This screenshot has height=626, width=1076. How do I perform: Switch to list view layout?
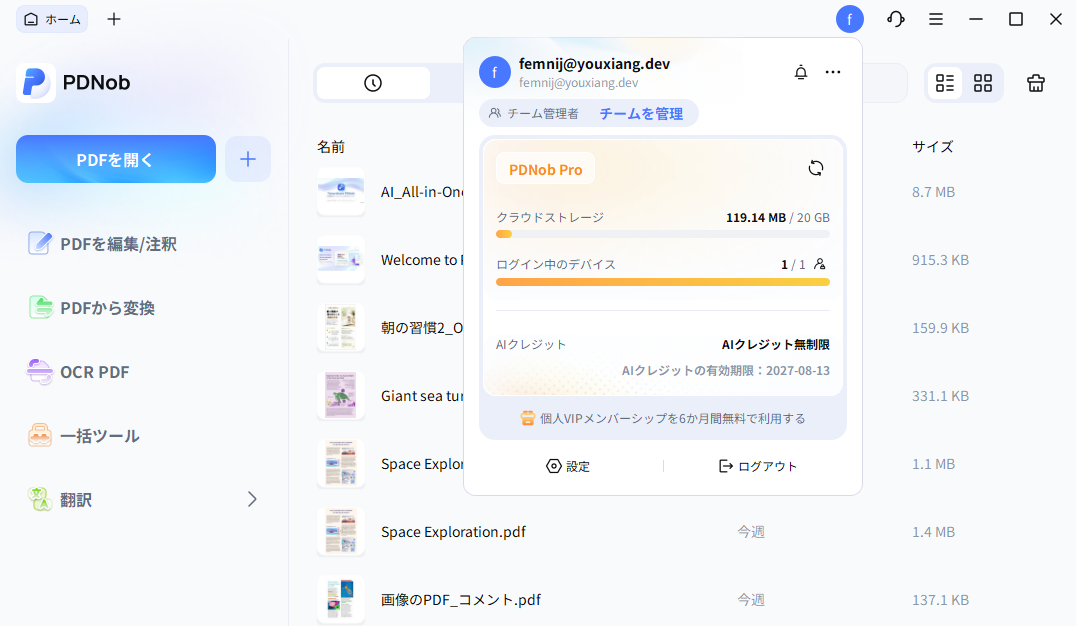point(945,83)
